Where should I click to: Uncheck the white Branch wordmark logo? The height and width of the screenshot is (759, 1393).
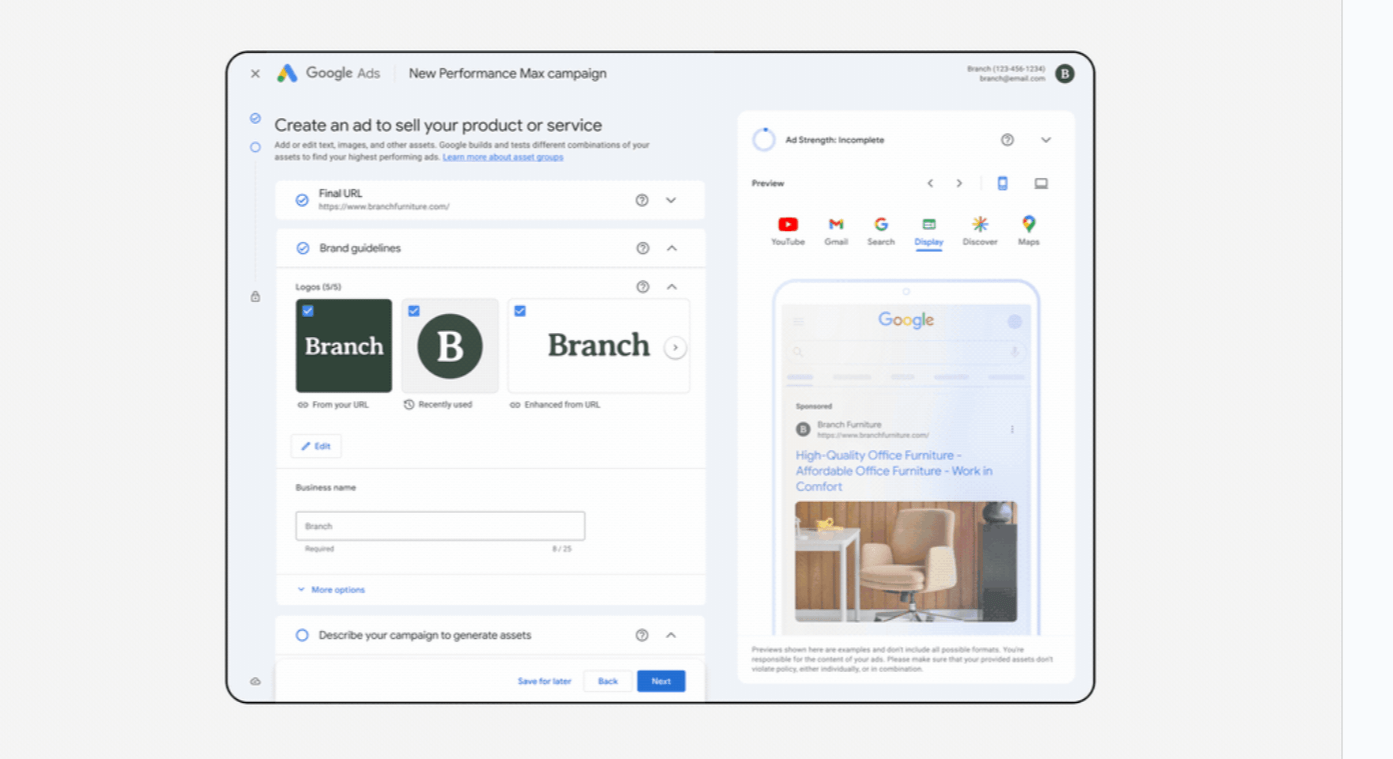click(x=520, y=311)
